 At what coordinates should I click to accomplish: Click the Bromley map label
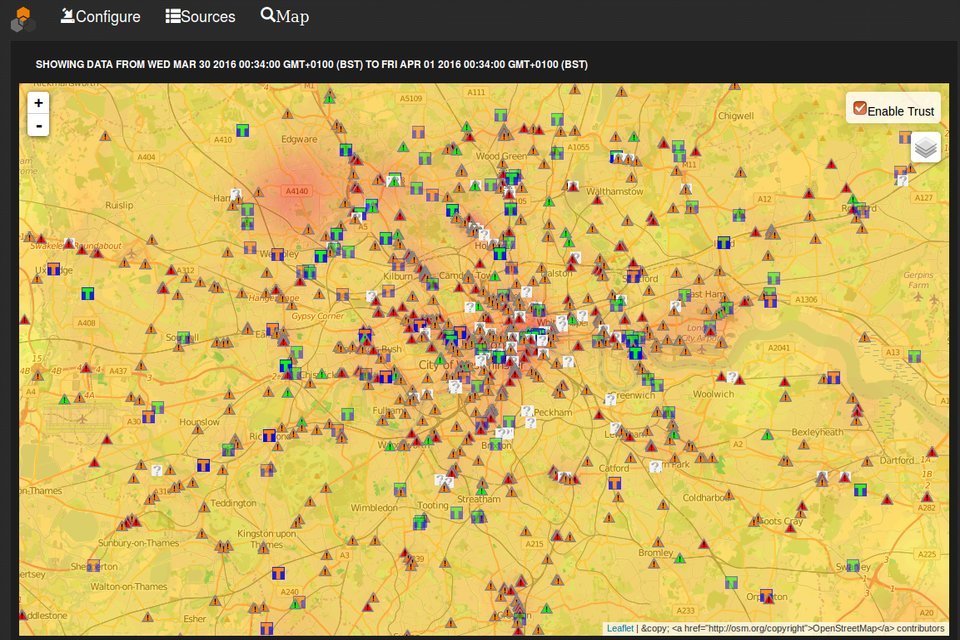pyautogui.click(x=656, y=552)
